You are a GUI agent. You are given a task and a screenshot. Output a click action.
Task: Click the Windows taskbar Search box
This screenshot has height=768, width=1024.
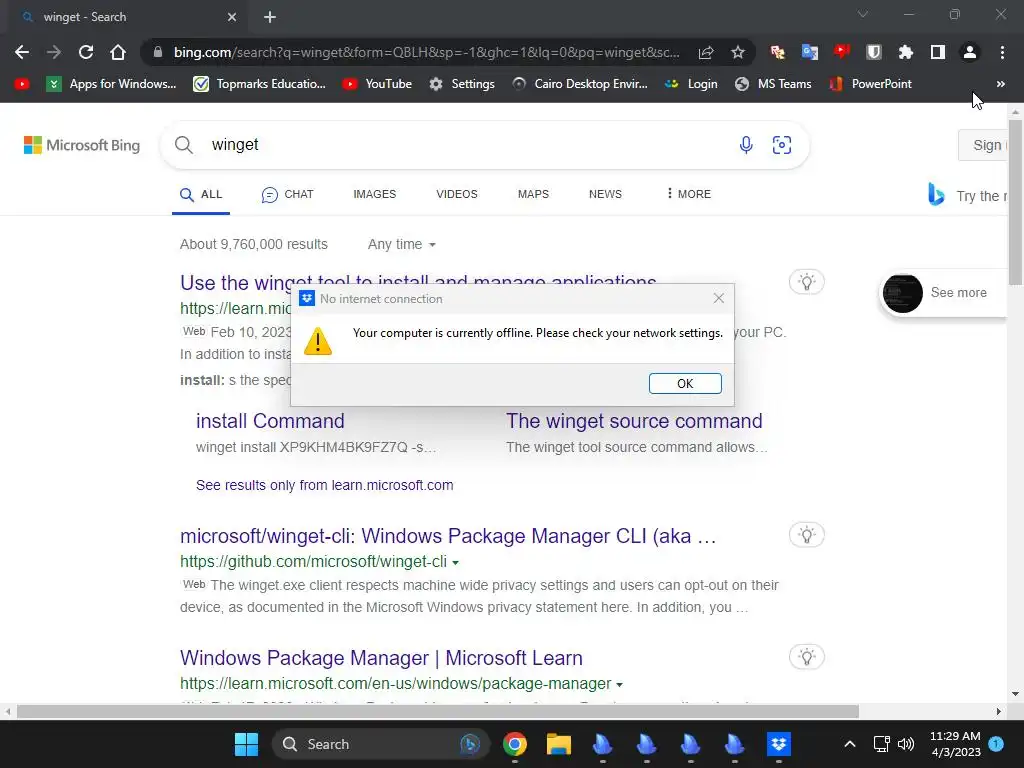click(x=380, y=744)
